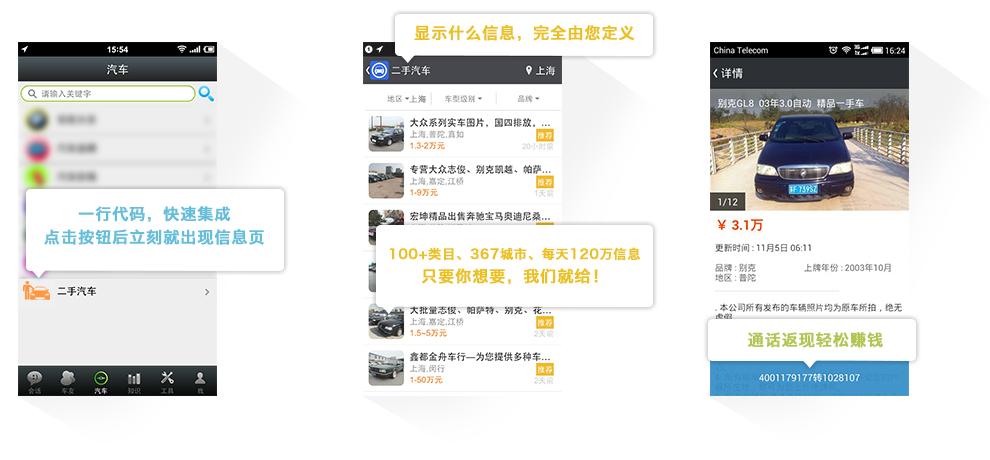Expand the 二手汽车 row chevron
This screenshot has width=990, height=460.
click(207, 292)
